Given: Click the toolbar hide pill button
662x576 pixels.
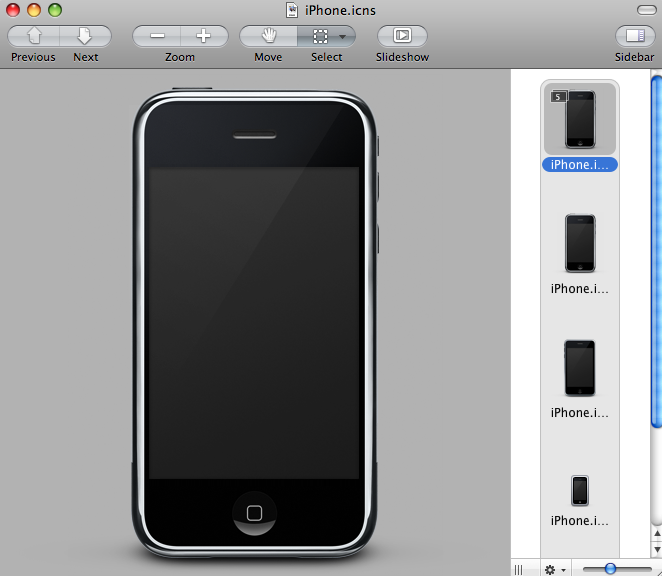Looking at the screenshot, I should tap(646, 10).
